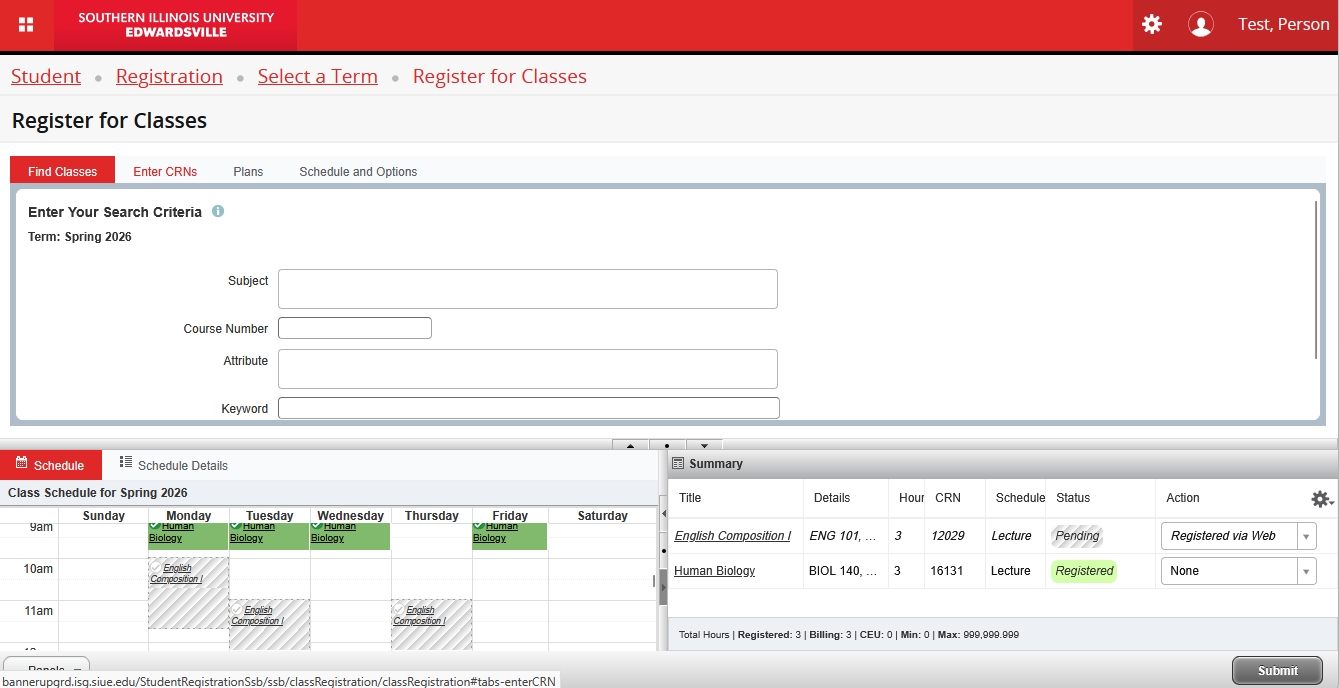This screenshot has width=1339, height=688.
Task: Open Action dropdown for English Composition I
Action: click(x=1237, y=536)
